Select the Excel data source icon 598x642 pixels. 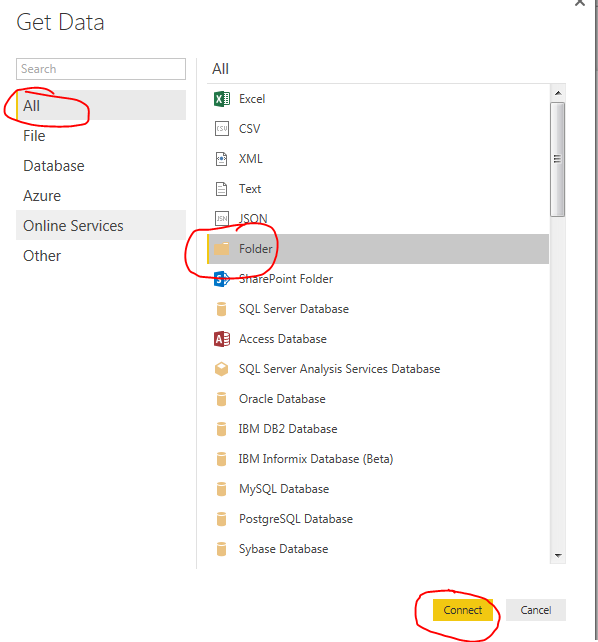[221, 99]
